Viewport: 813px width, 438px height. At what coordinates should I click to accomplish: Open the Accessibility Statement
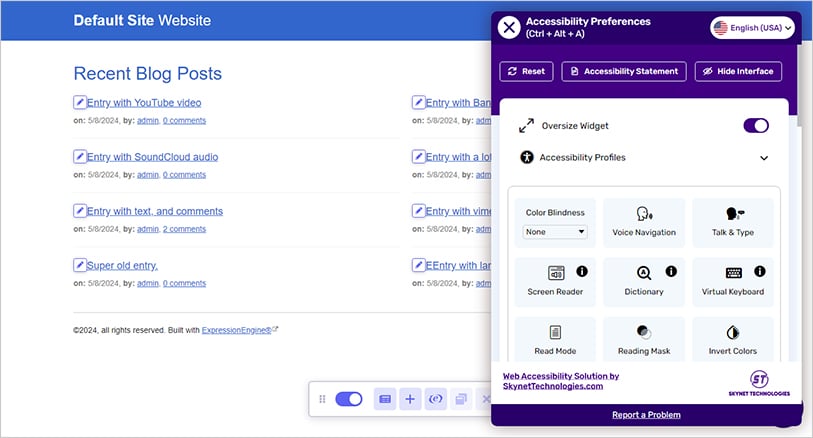tap(624, 72)
